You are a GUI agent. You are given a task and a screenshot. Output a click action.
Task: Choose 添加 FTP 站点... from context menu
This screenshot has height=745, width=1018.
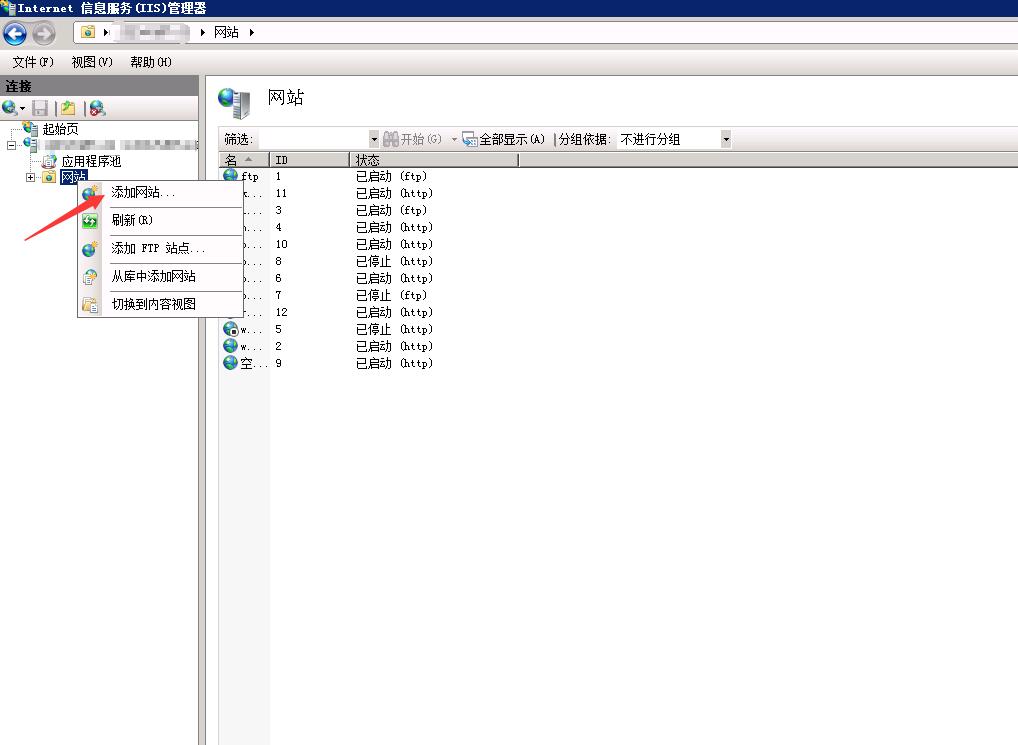(160, 248)
